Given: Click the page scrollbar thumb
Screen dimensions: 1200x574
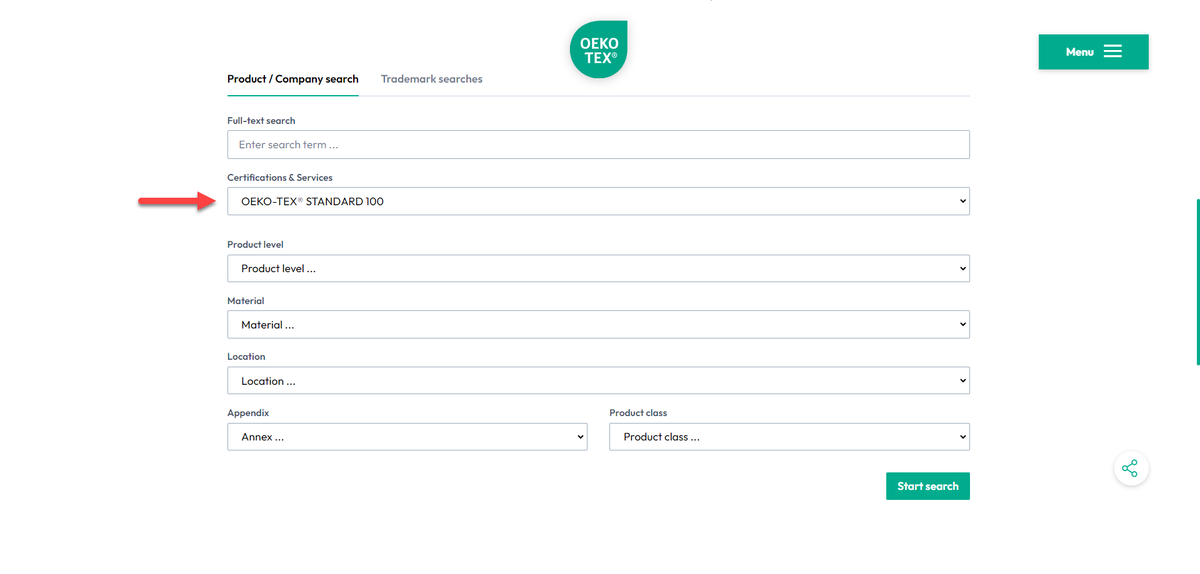Looking at the screenshot, I should coord(1197,282).
